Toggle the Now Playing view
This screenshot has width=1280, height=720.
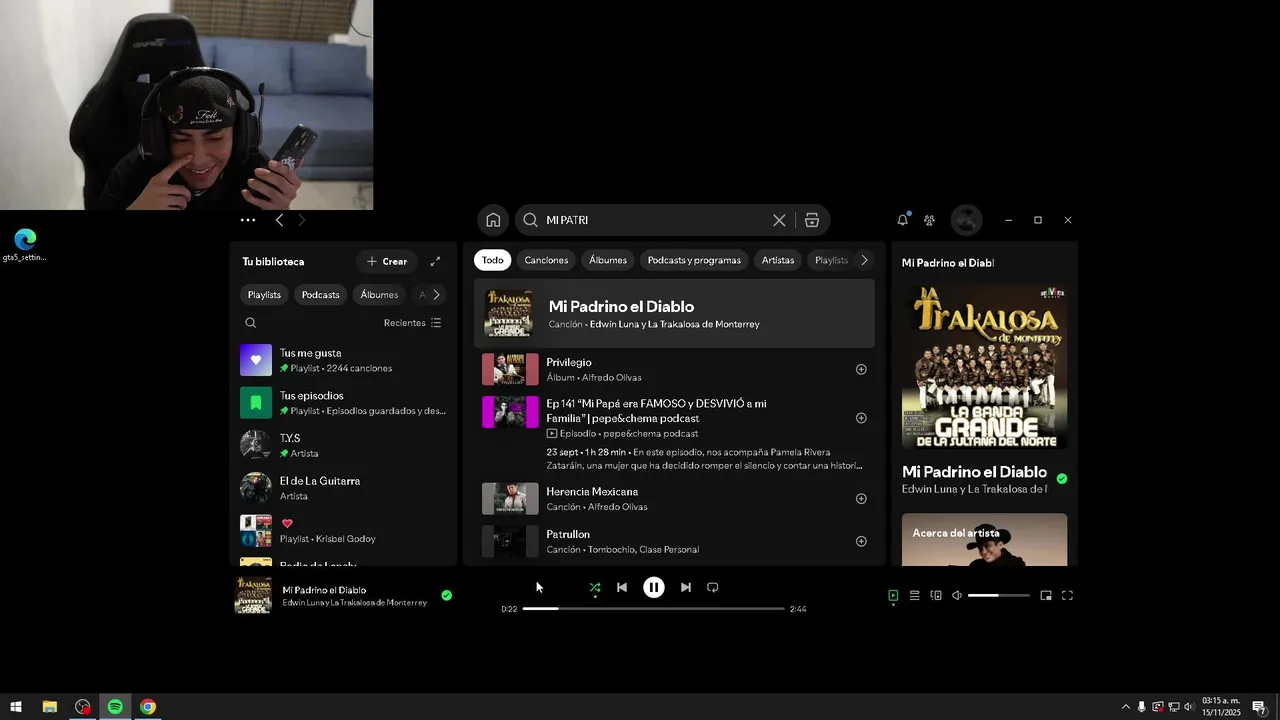click(x=893, y=595)
